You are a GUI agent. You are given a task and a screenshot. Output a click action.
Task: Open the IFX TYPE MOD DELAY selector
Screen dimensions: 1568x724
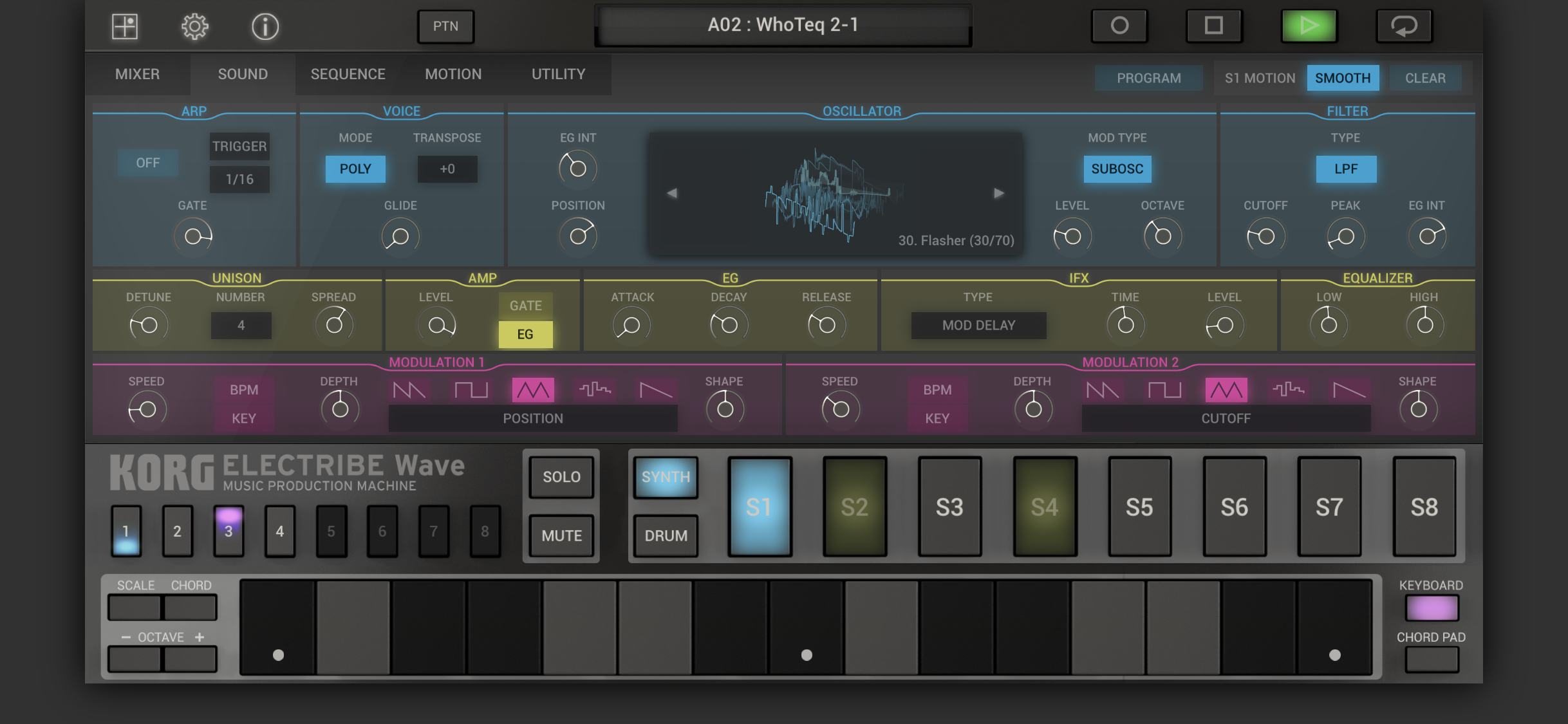coord(978,325)
